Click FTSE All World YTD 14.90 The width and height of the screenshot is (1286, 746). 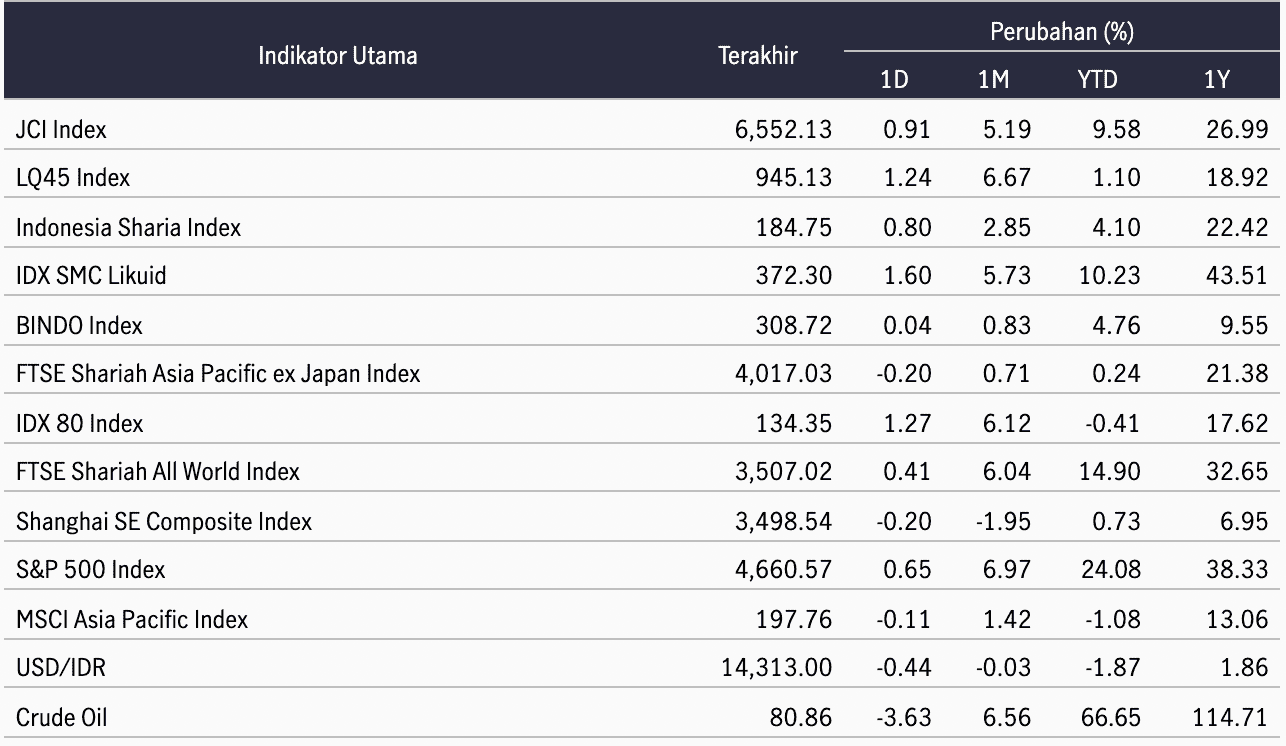coord(1112,471)
